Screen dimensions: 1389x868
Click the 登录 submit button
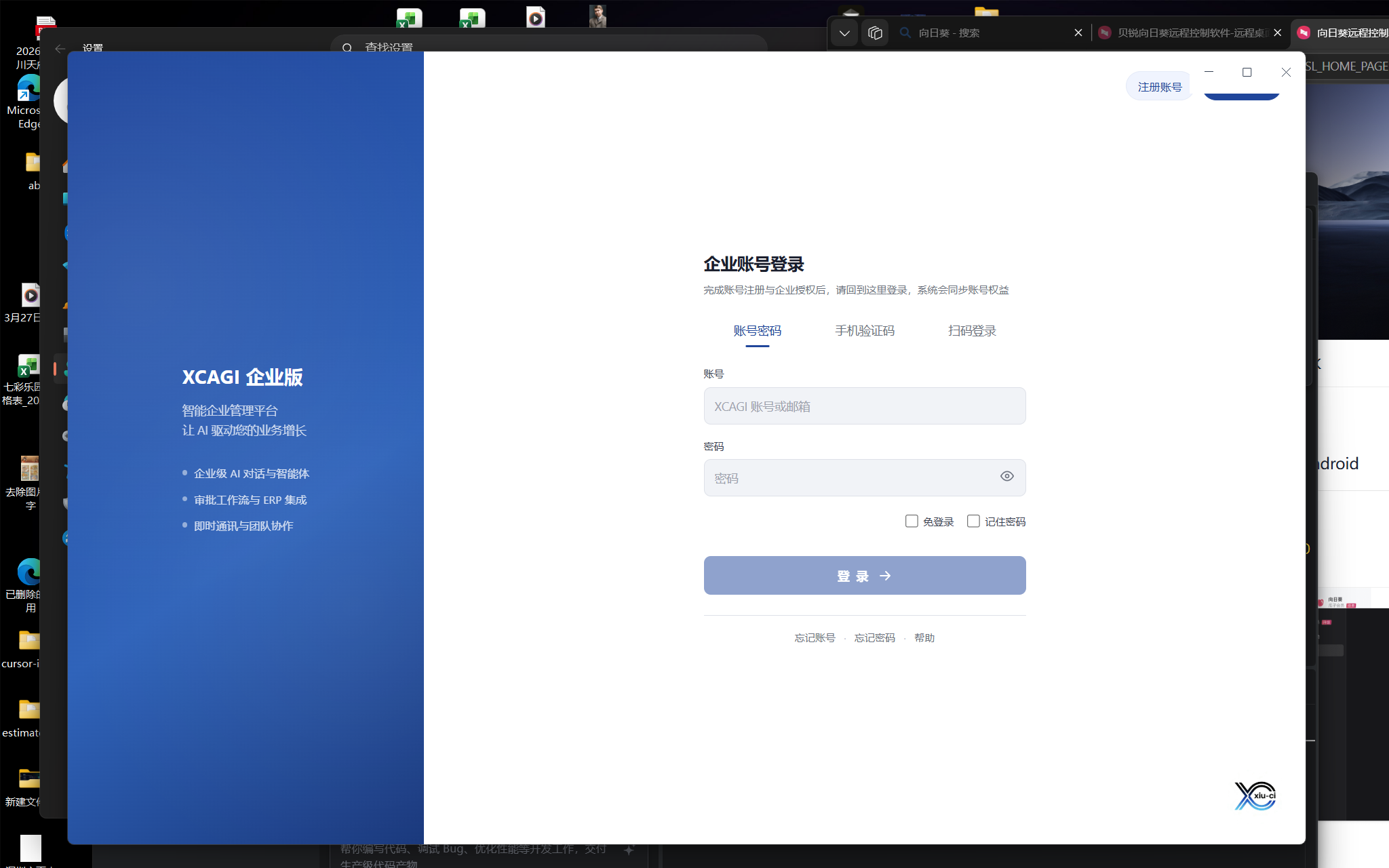(865, 576)
